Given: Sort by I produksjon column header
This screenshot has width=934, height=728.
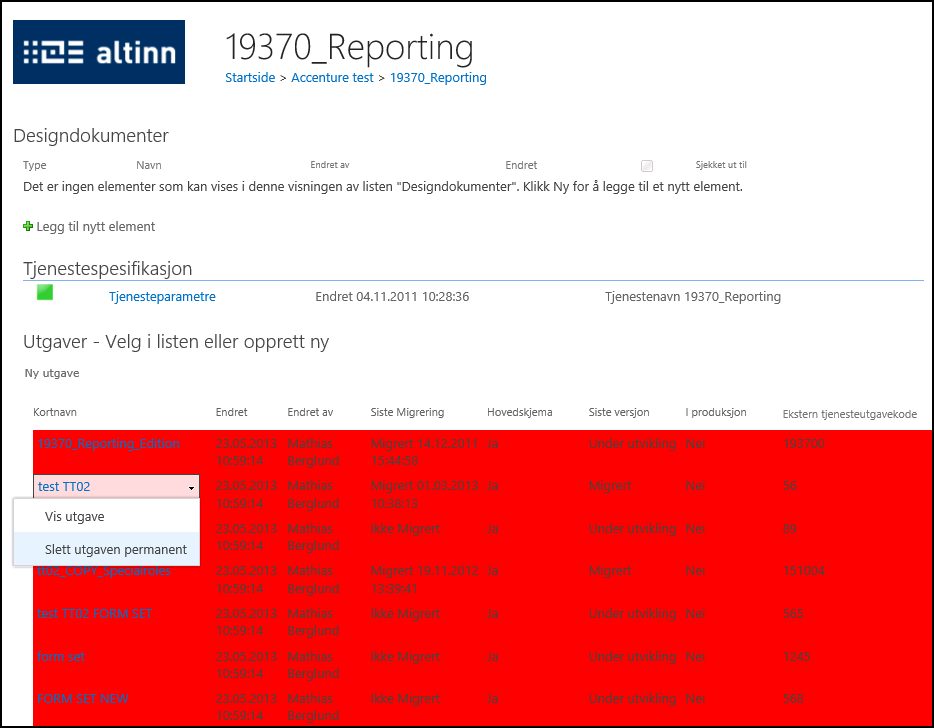Looking at the screenshot, I should 715,412.
